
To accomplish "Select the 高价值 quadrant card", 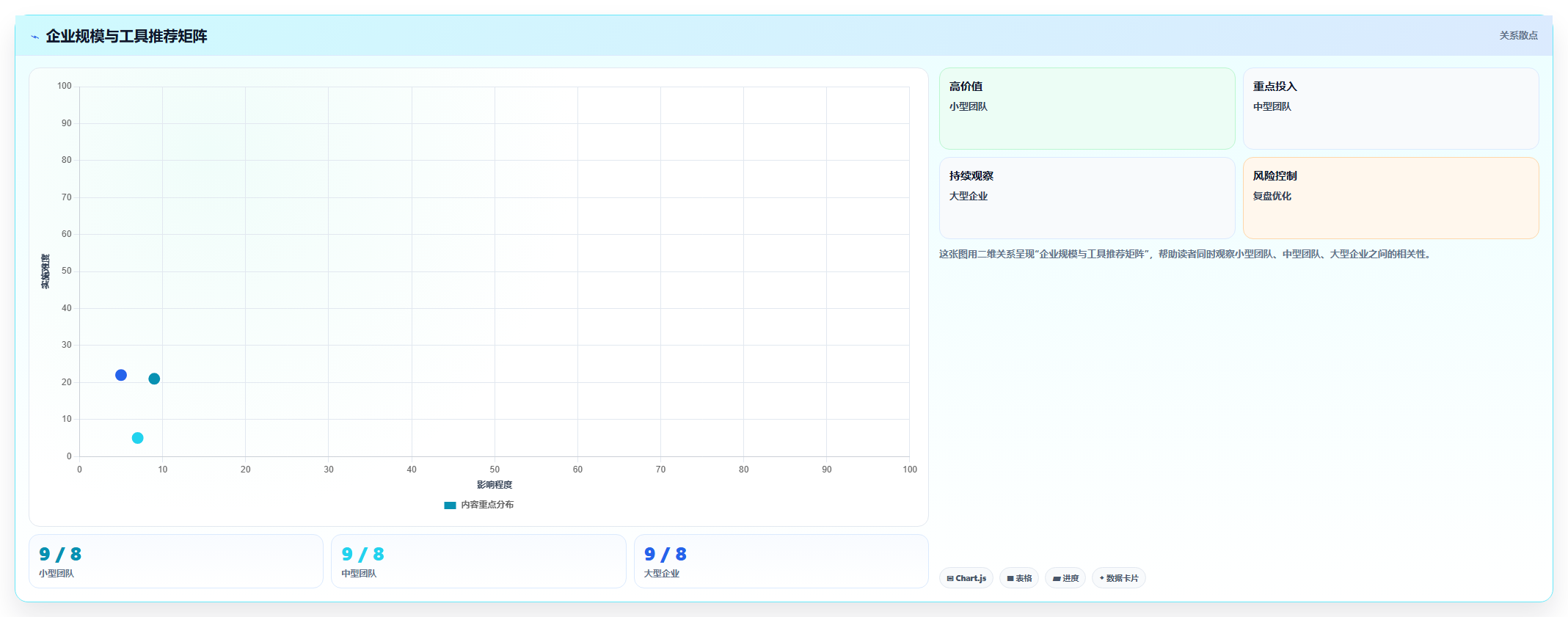I will [1087, 109].
